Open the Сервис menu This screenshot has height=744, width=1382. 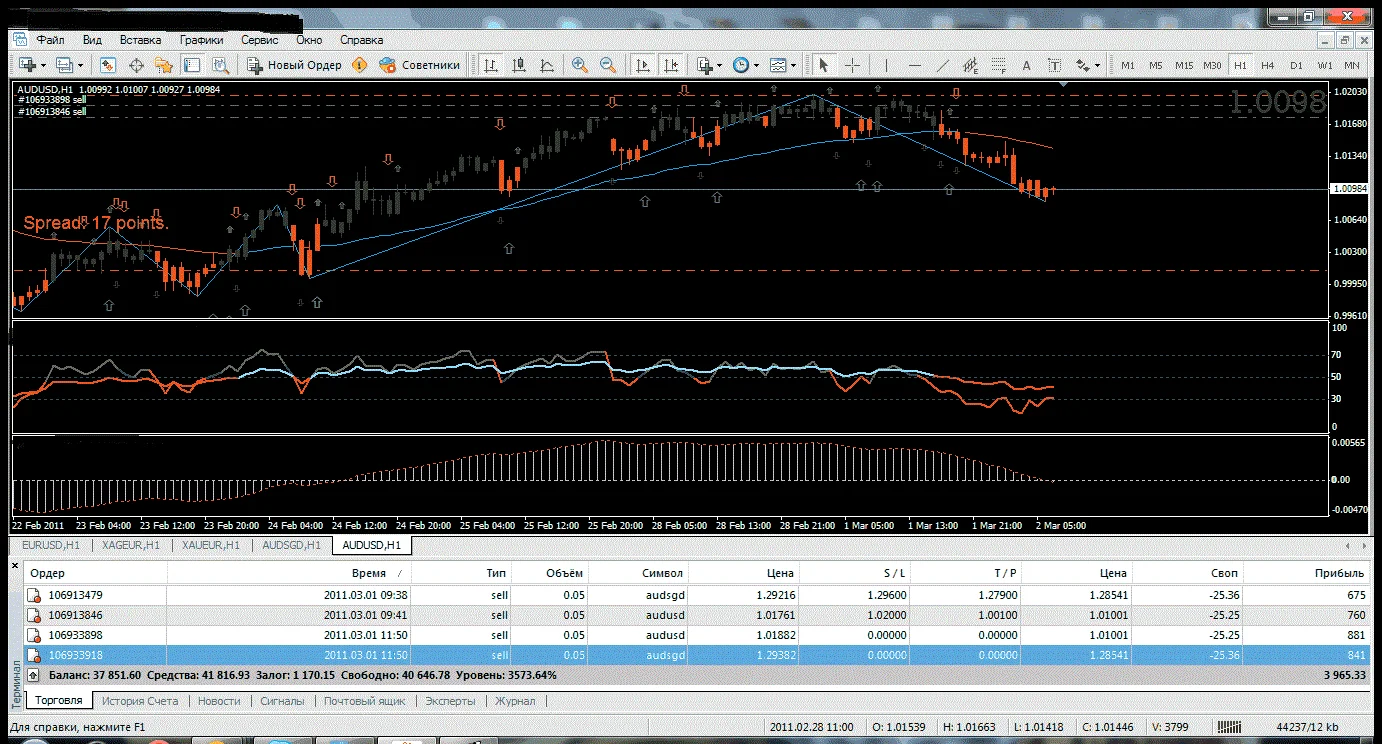point(260,40)
